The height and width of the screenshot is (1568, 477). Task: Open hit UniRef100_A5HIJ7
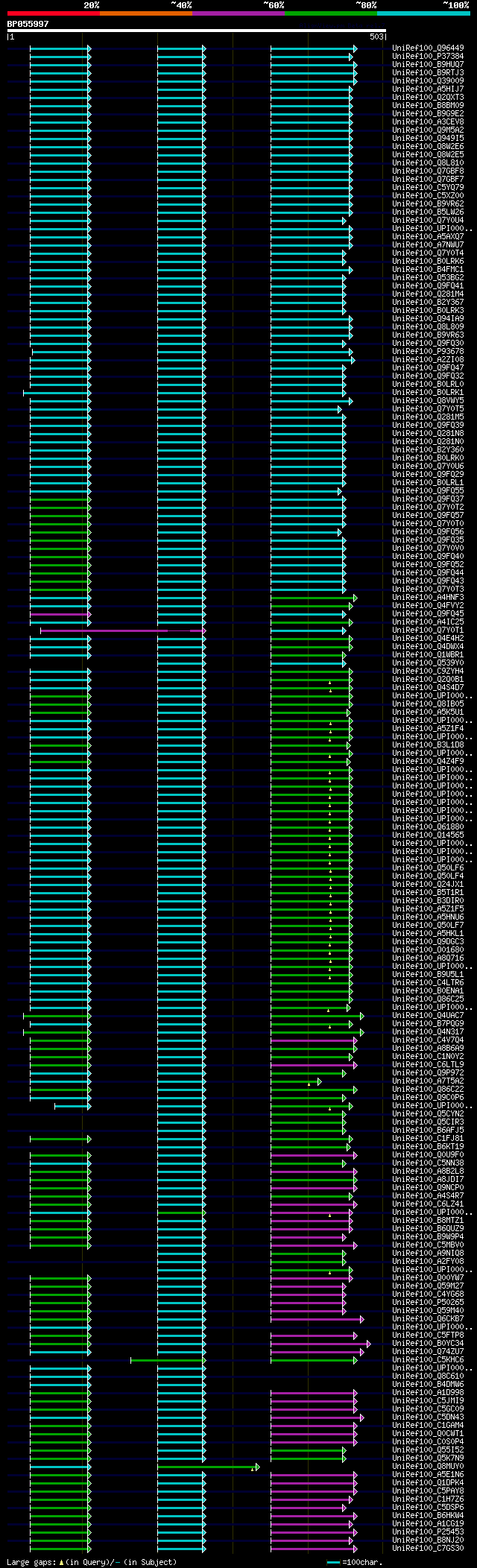pos(428,89)
